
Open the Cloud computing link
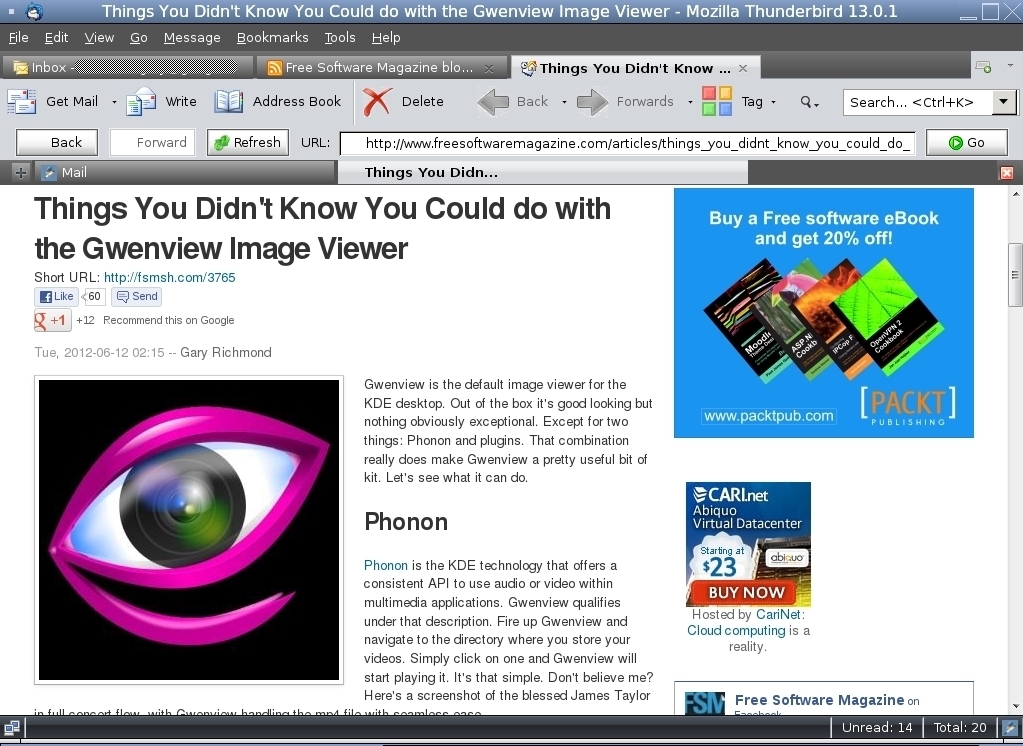point(736,630)
